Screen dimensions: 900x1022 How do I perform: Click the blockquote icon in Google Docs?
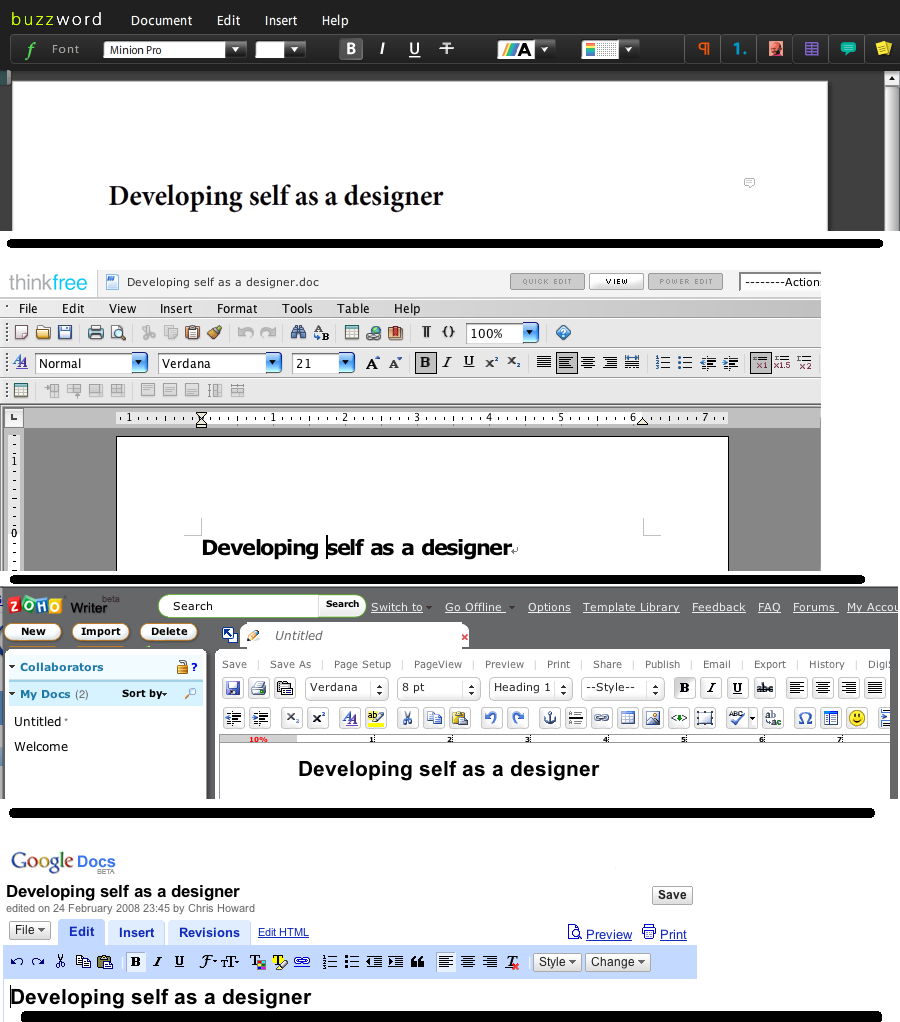418,962
